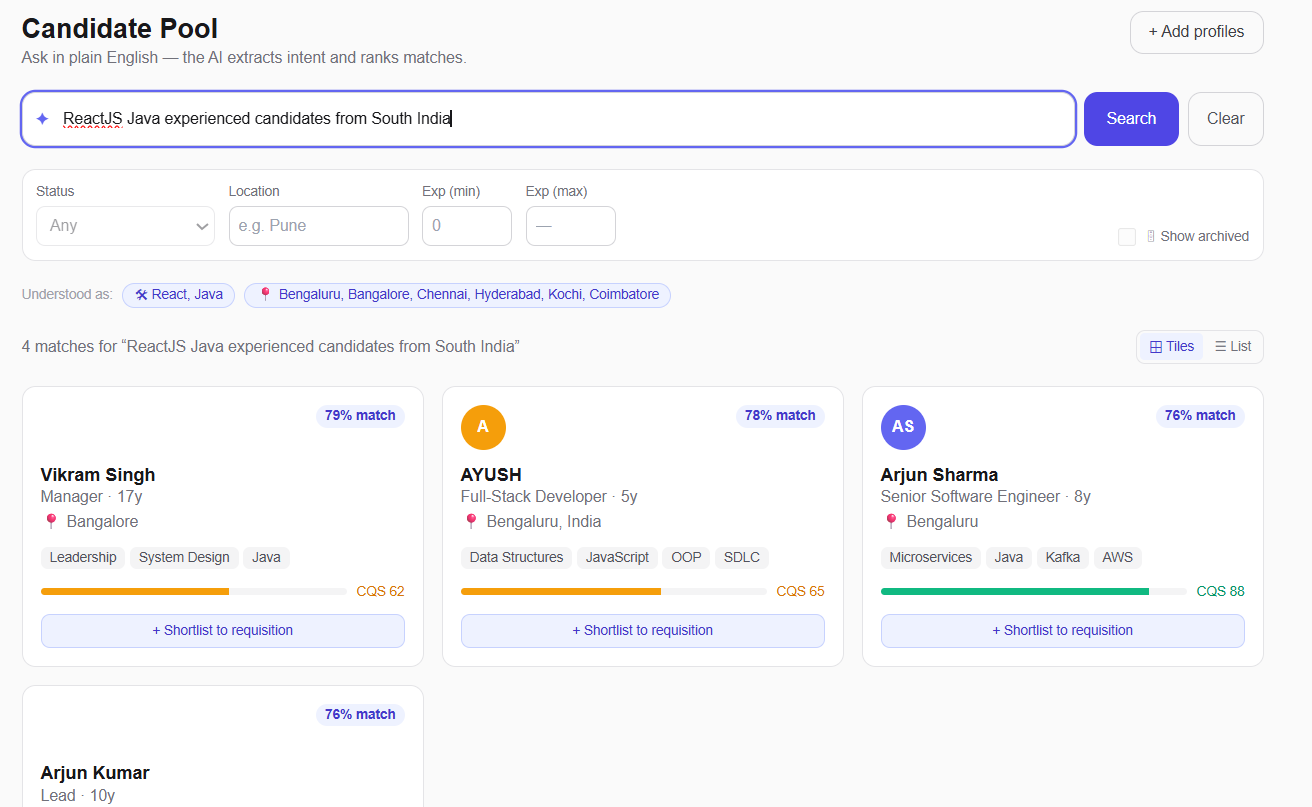The image size is (1312, 807).
Task: Click the Microservices skill tag
Action: (931, 558)
